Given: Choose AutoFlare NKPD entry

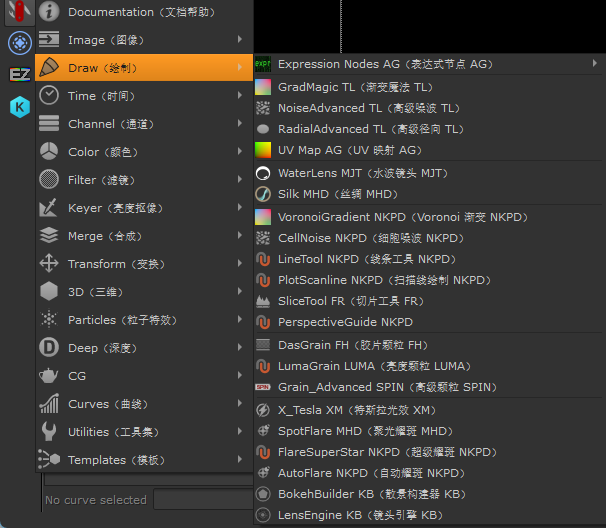Looking at the screenshot, I should click(x=428, y=473).
